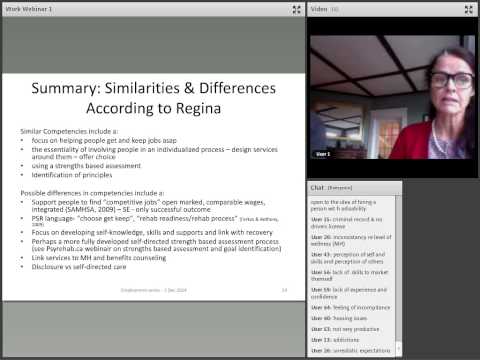Click the chat scroll down arrow
The width and height of the screenshot is (480, 360).
(x=399, y=350)
